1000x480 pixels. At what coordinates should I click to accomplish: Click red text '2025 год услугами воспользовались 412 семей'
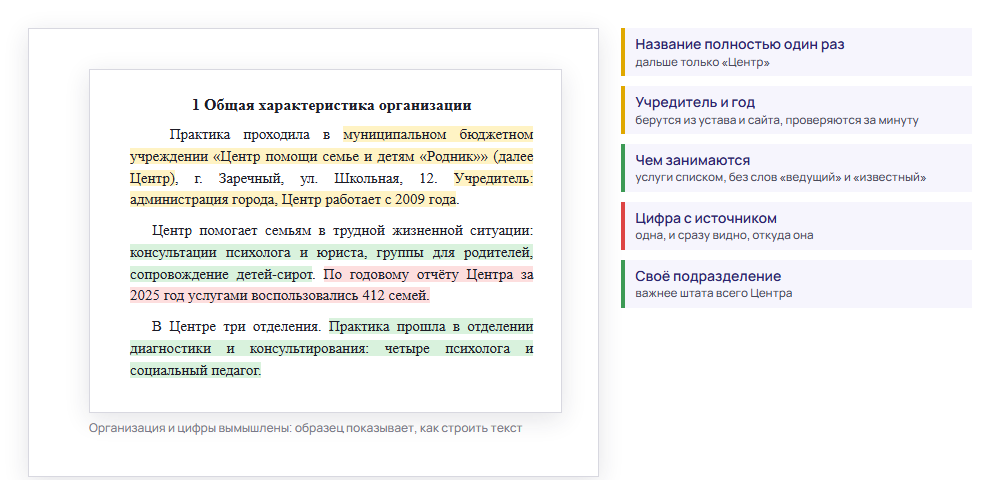tap(280, 295)
